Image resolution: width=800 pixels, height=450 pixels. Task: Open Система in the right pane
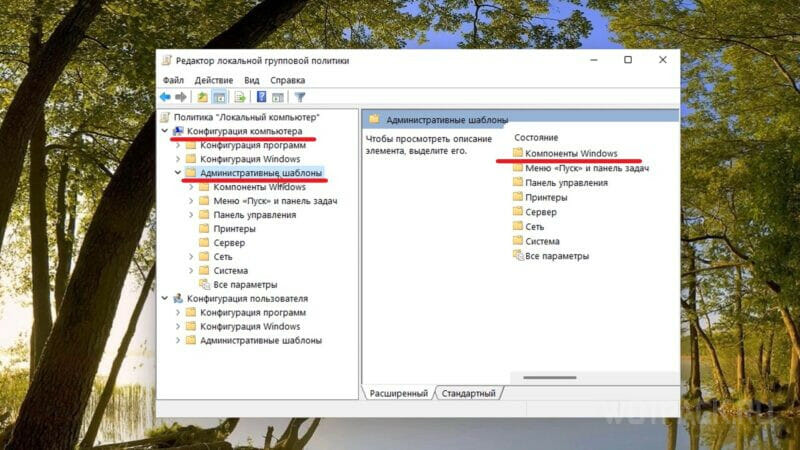click(x=542, y=241)
